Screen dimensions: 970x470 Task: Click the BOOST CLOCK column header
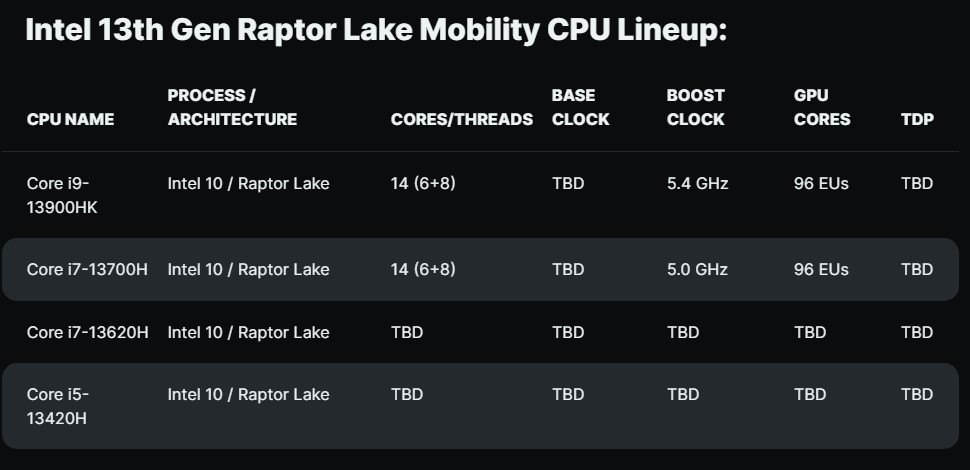tap(695, 107)
